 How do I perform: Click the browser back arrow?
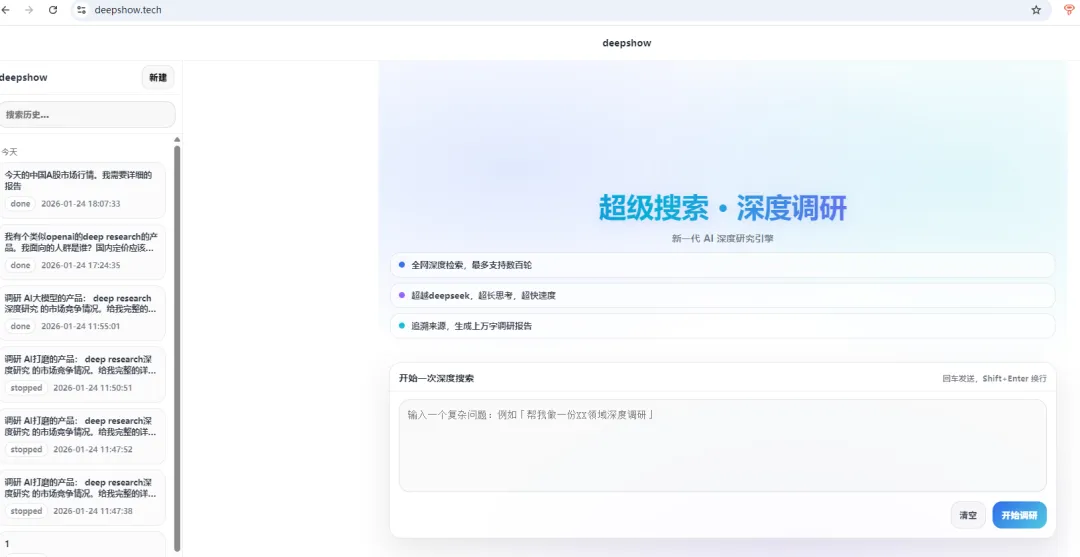[6, 10]
